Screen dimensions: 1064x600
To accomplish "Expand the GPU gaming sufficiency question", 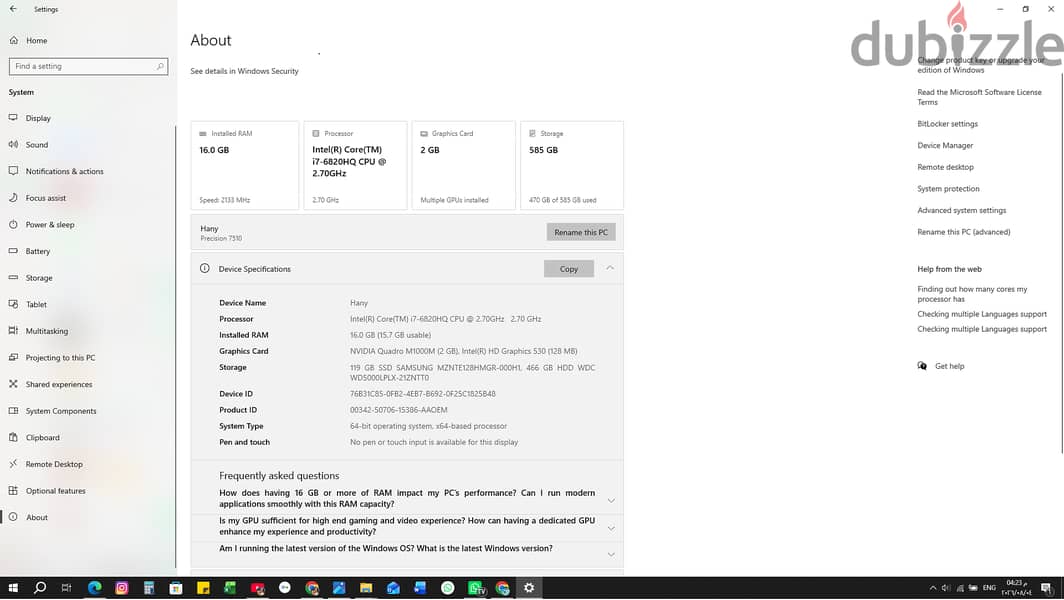I will coord(611,528).
